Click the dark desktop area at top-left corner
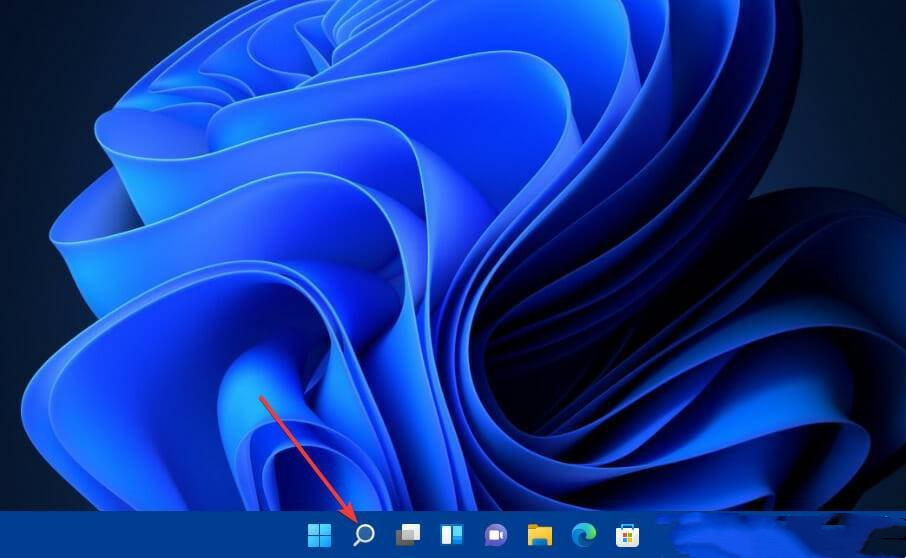 (x=30, y=30)
